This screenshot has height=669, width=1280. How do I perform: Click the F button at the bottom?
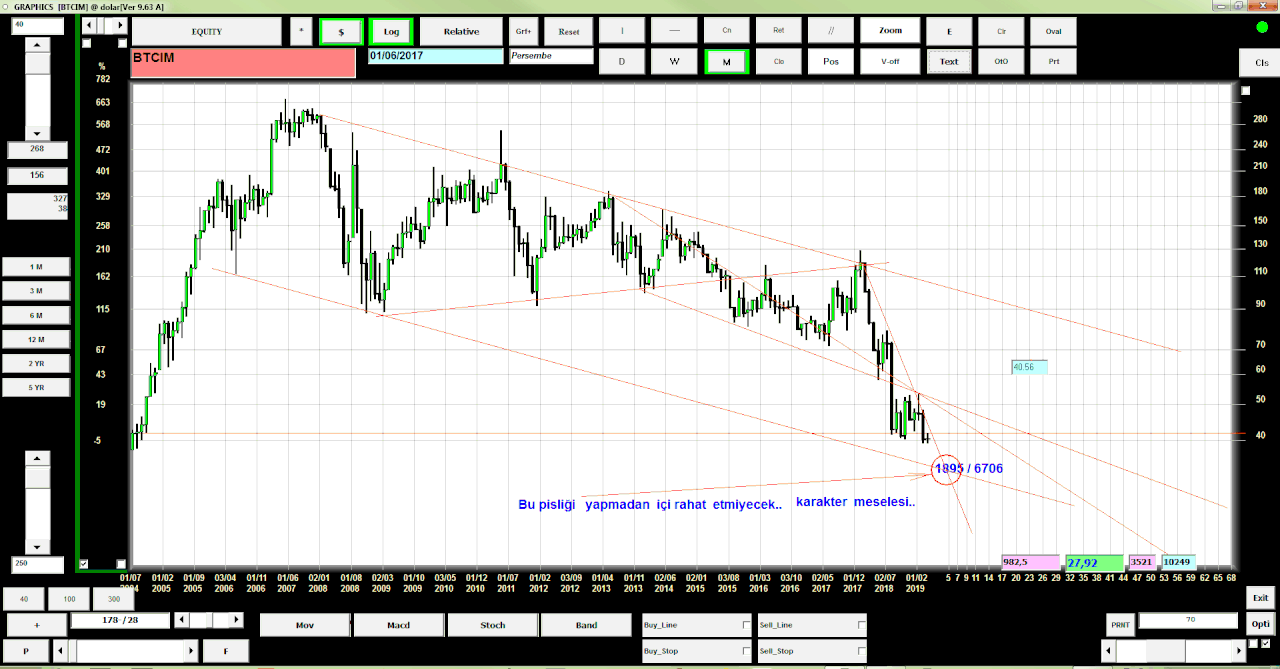coord(226,651)
